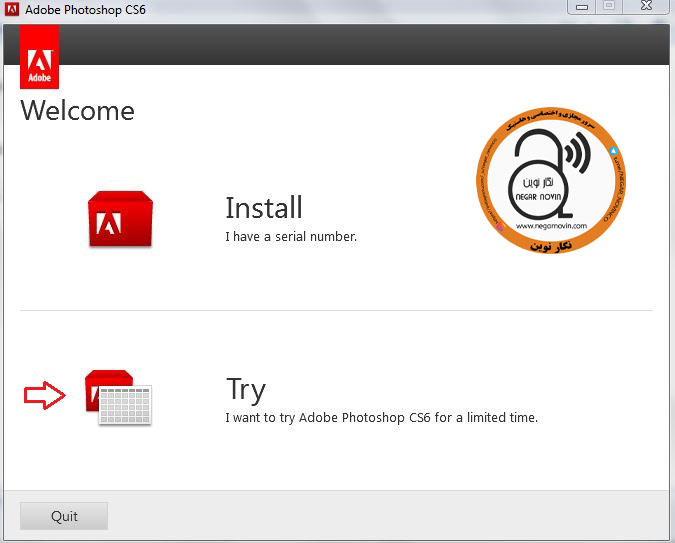Click the Photoshop icon in title bar
675x543 pixels.
12,9
